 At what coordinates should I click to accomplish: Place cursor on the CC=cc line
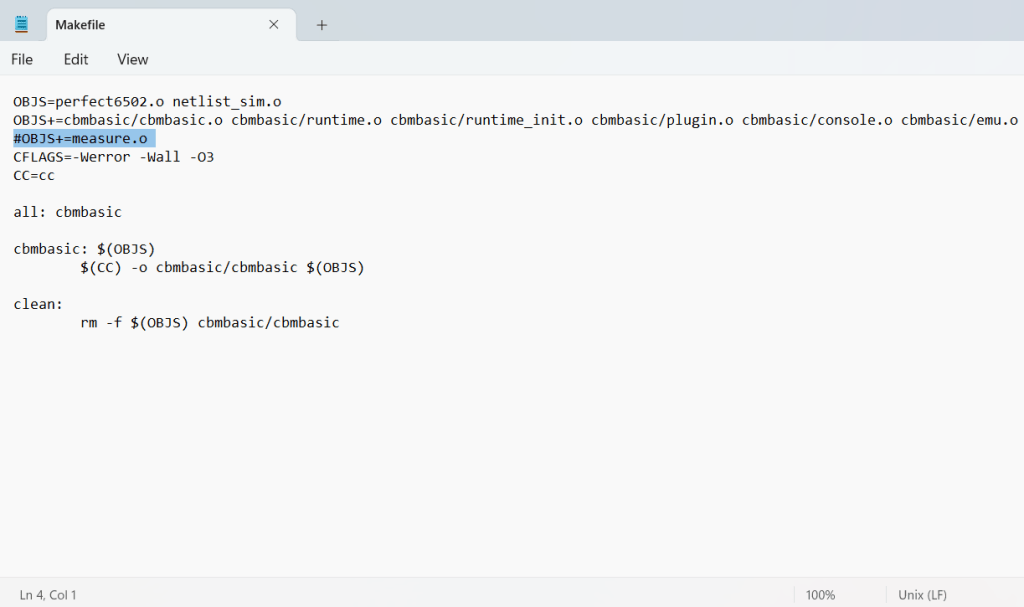(34, 176)
